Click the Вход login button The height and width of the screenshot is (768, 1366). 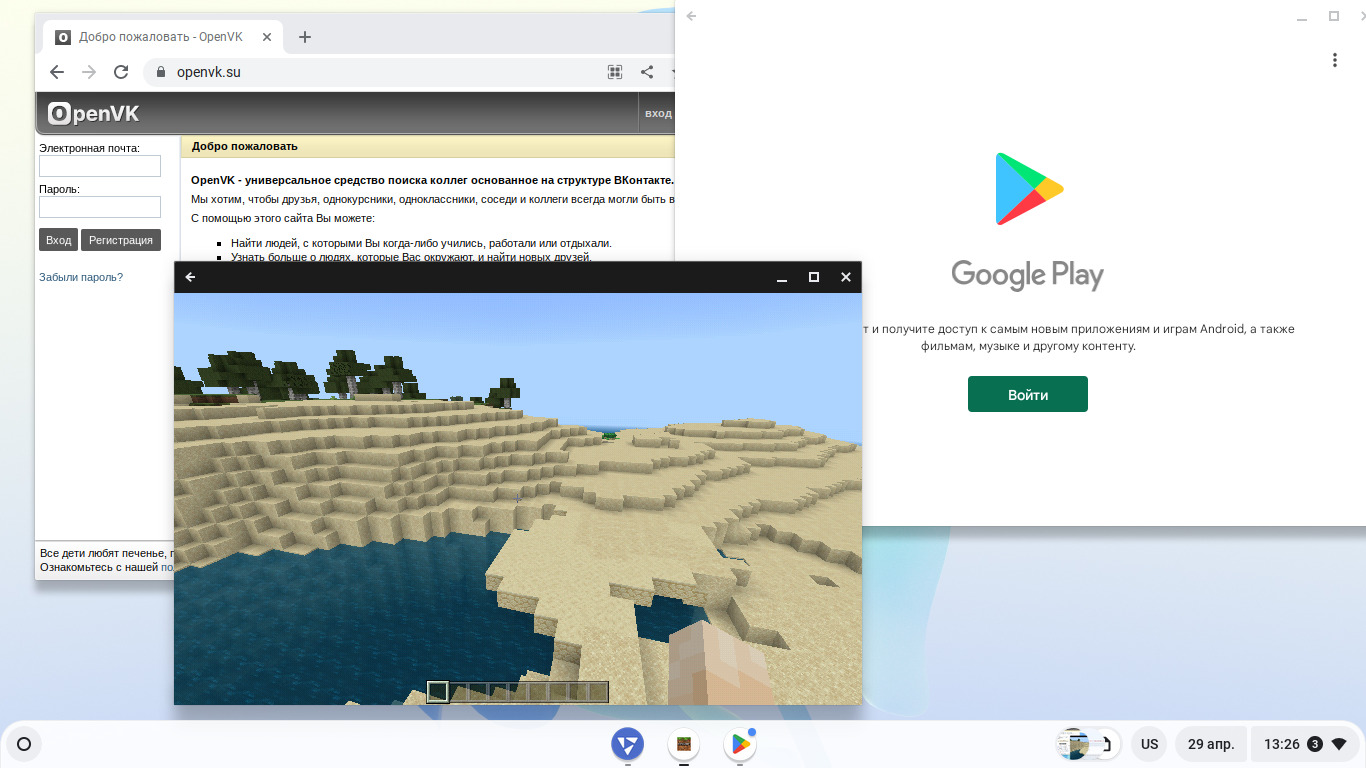coord(59,240)
